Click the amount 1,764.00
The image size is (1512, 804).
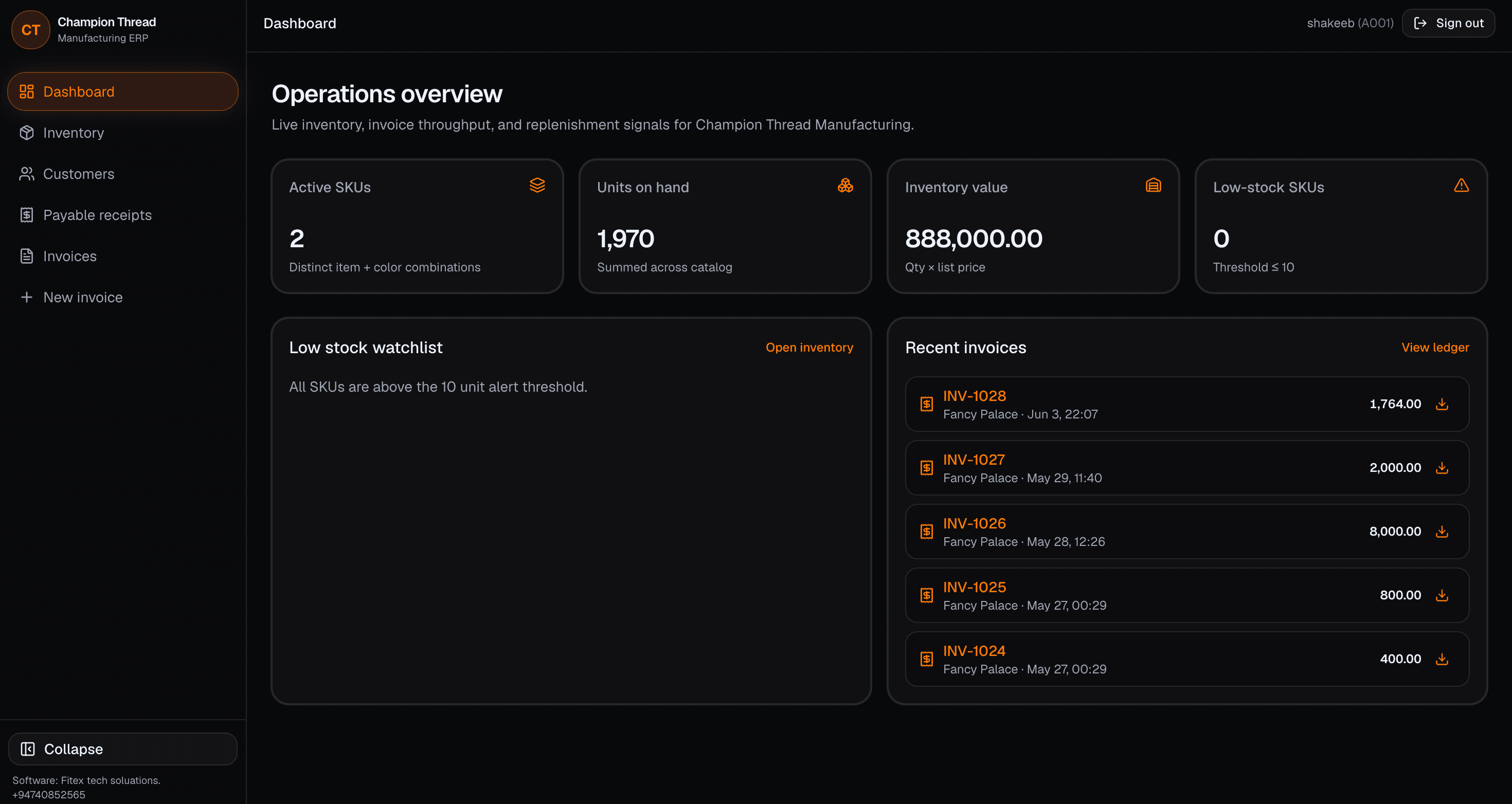1395,404
